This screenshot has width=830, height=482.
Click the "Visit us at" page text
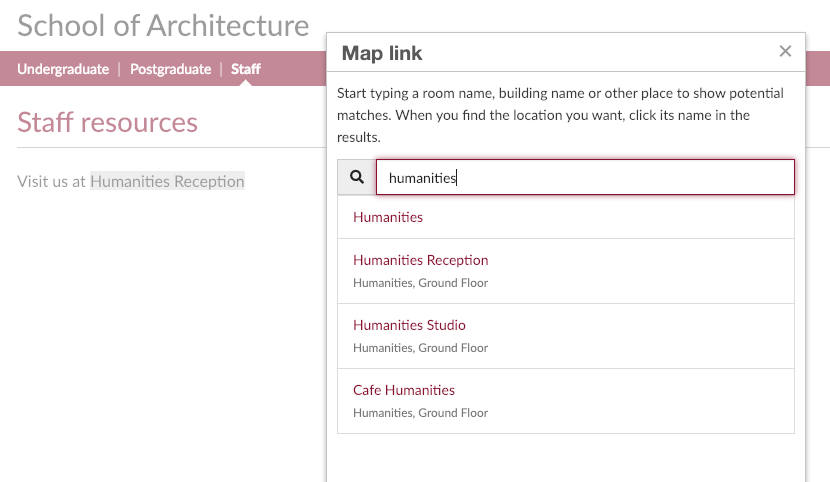pos(52,181)
